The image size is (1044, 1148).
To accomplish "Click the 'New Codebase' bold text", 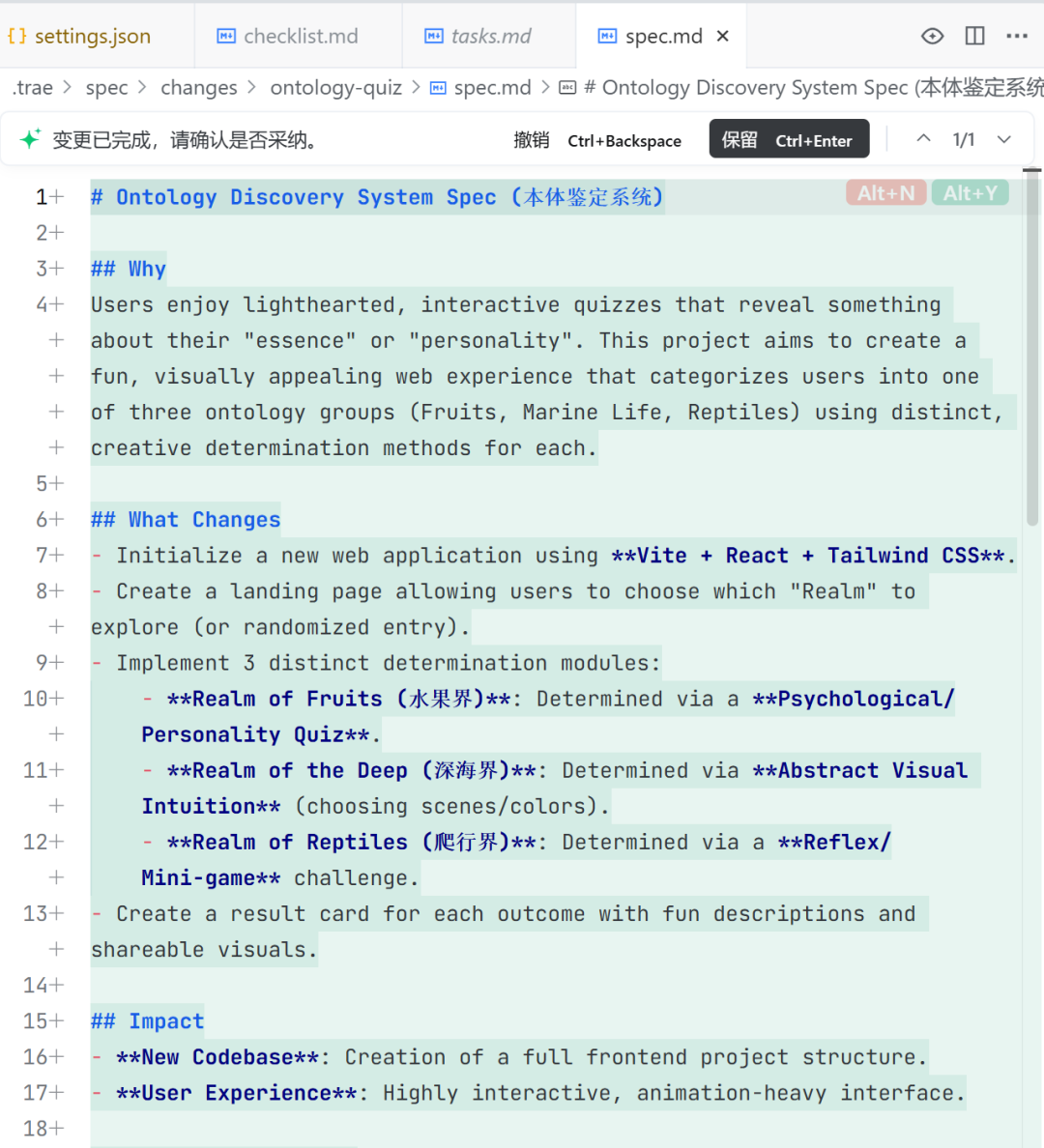I will click(x=217, y=1057).
